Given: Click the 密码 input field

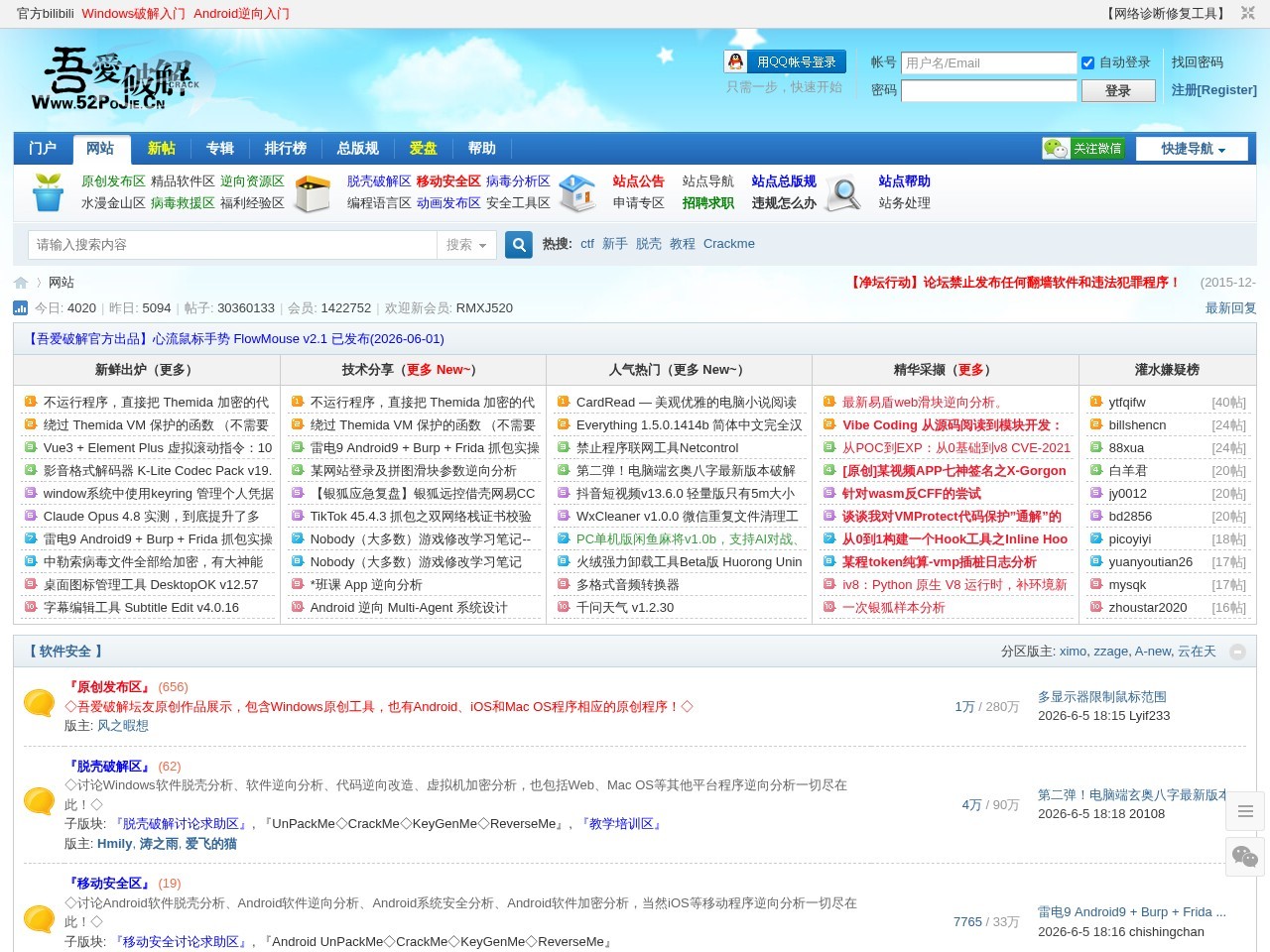Looking at the screenshot, I should pos(988,90).
